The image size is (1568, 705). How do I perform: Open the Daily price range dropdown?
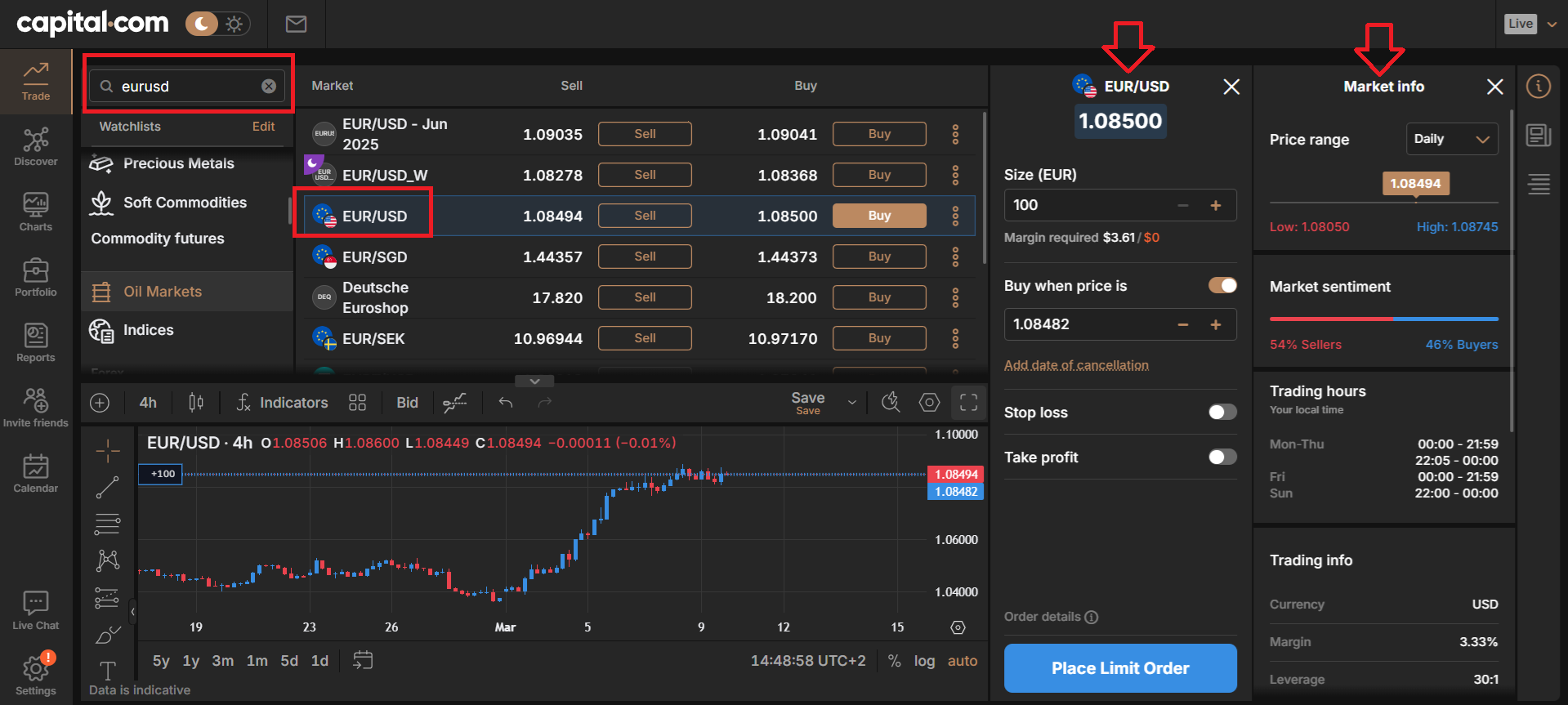click(1452, 139)
